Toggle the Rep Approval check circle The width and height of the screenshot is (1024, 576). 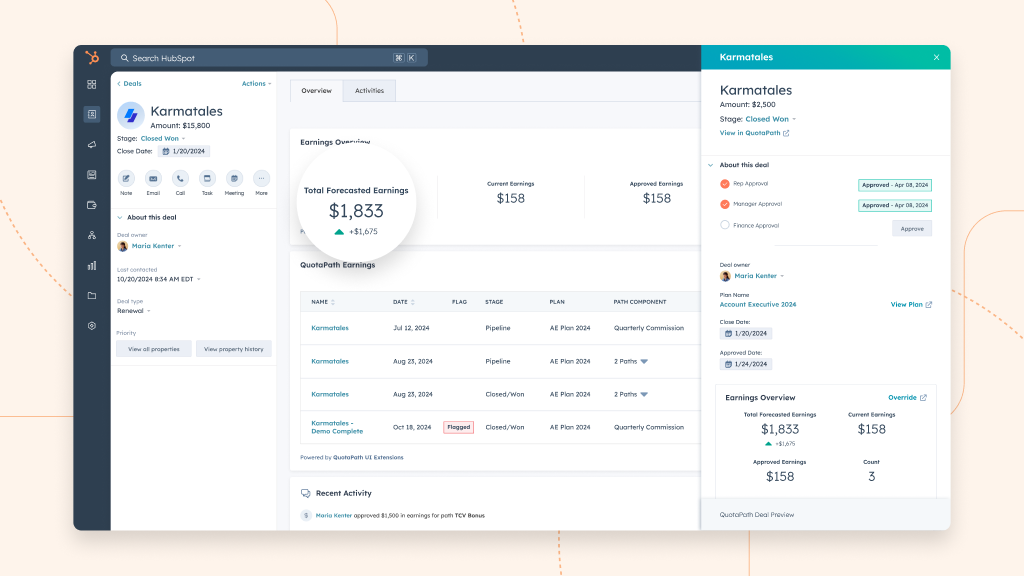point(725,184)
